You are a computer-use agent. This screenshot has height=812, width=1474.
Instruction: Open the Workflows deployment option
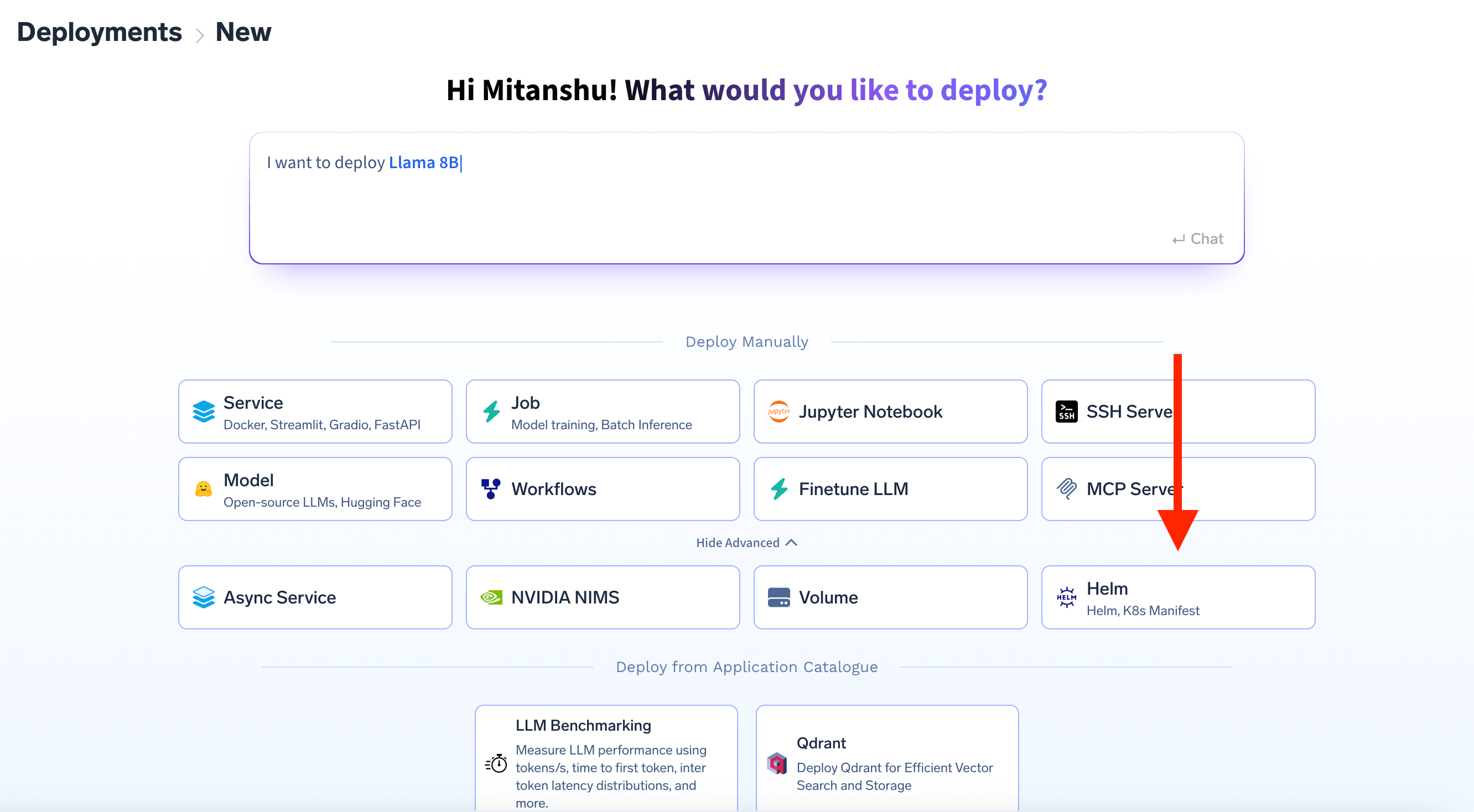coord(603,489)
